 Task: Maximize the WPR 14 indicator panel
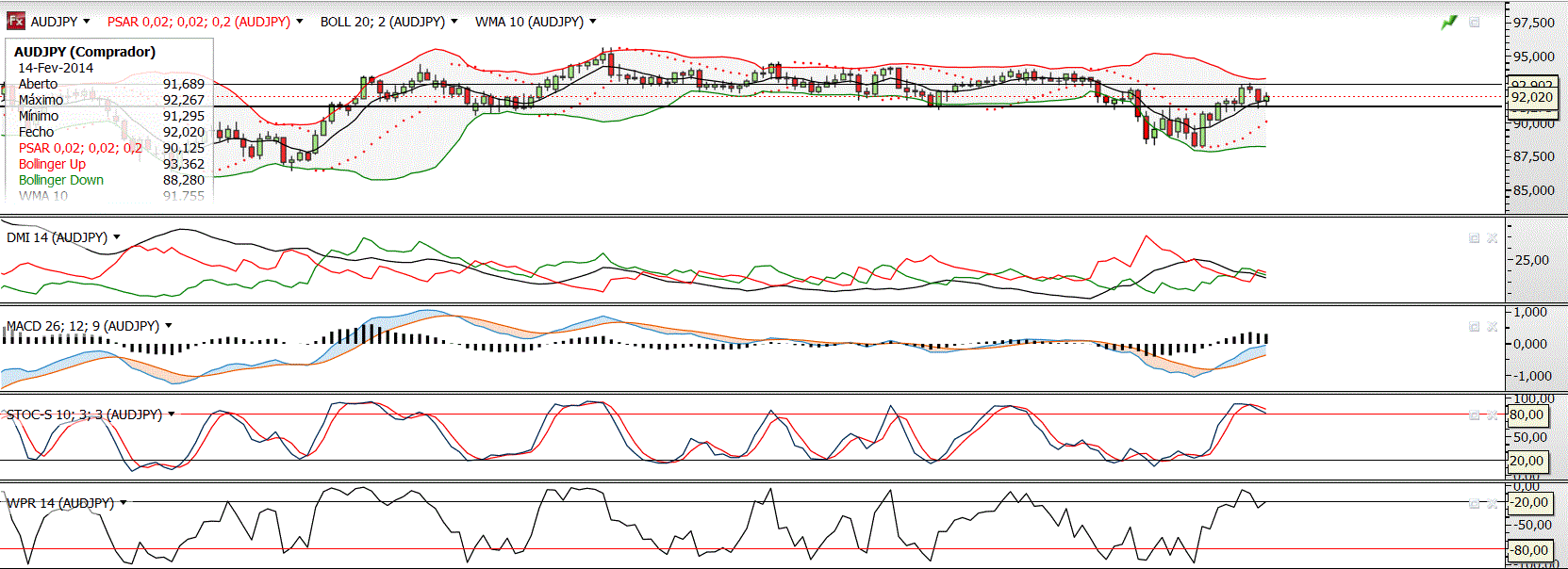(1475, 504)
